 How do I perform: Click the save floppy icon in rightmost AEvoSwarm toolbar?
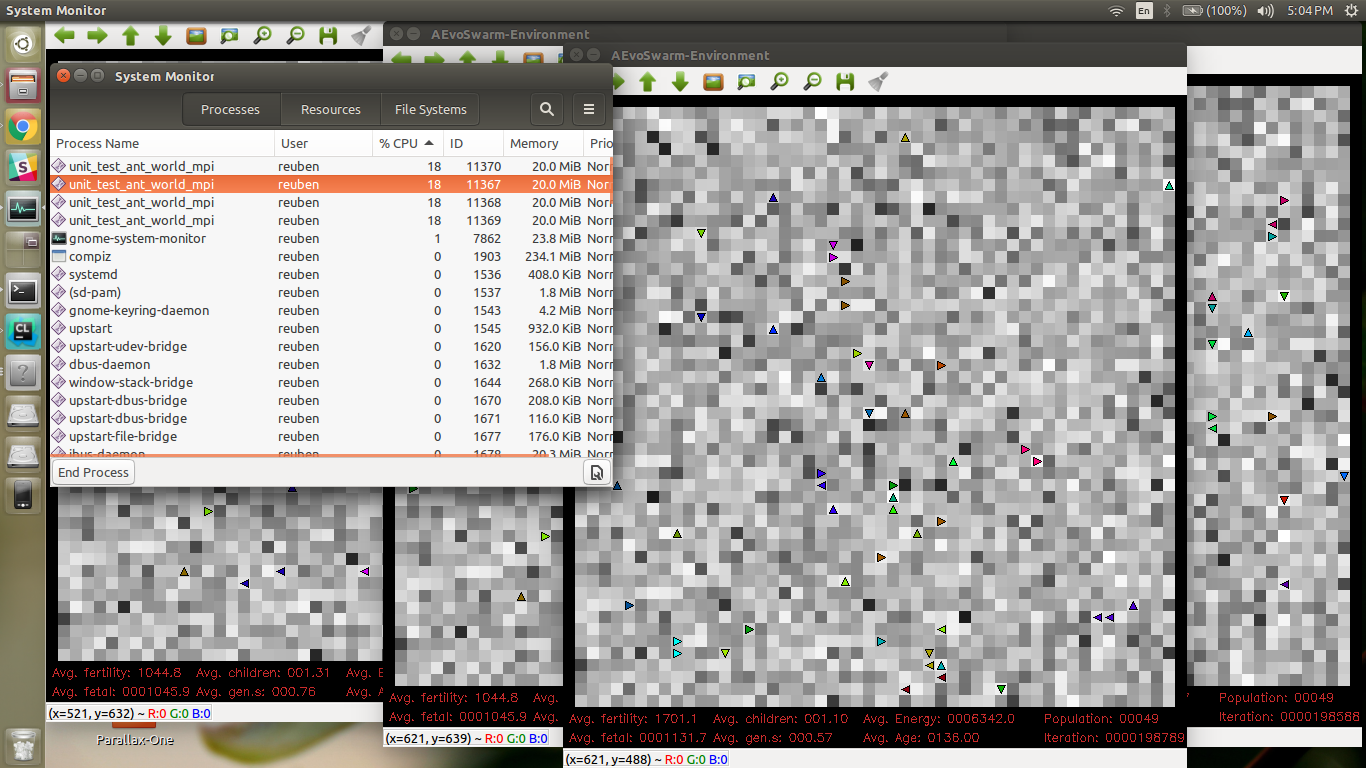point(845,82)
